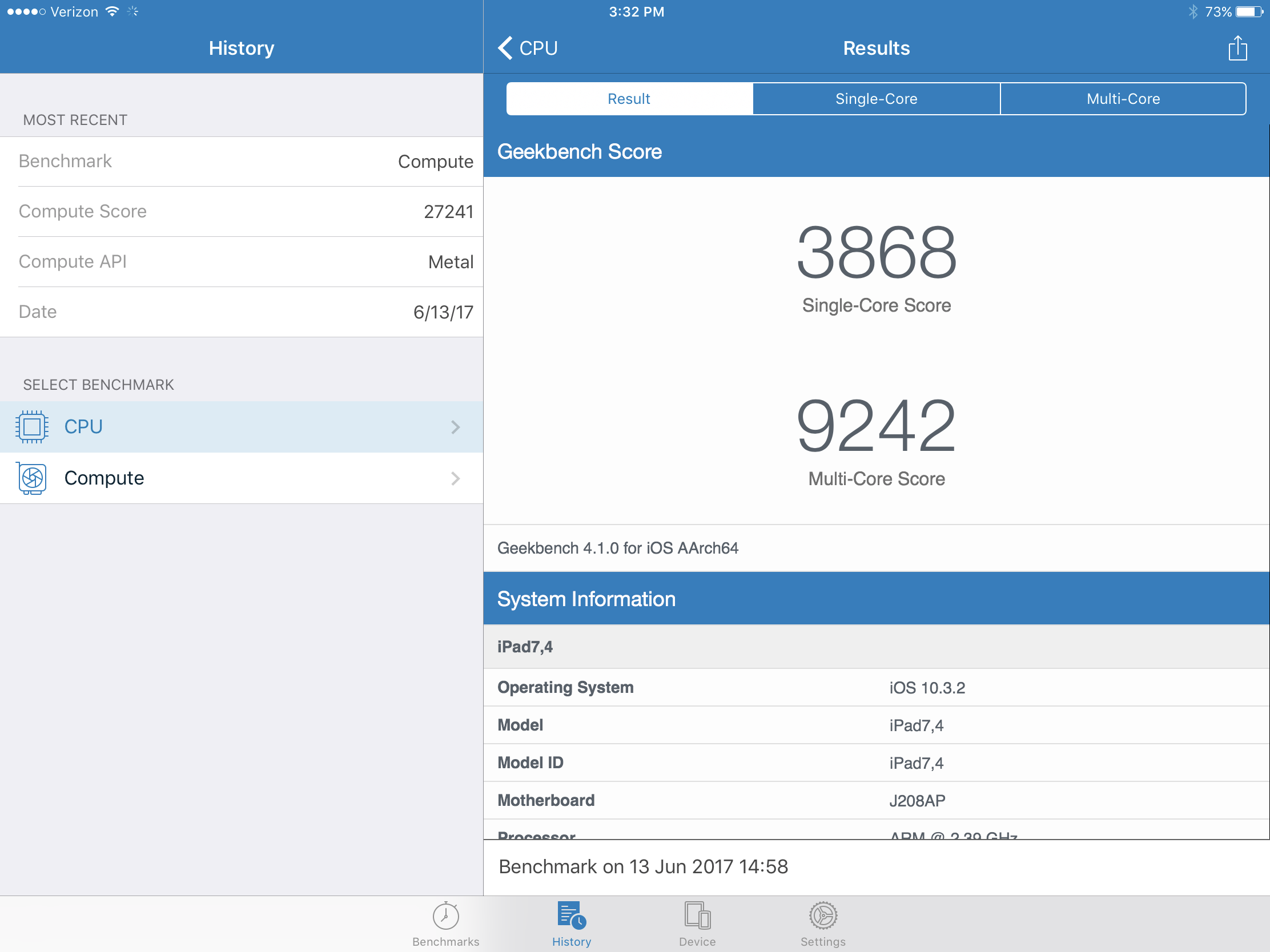This screenshot has height=952, width=1270.
Task: Switch to the Single-Core segment
Action: [876, 99]
